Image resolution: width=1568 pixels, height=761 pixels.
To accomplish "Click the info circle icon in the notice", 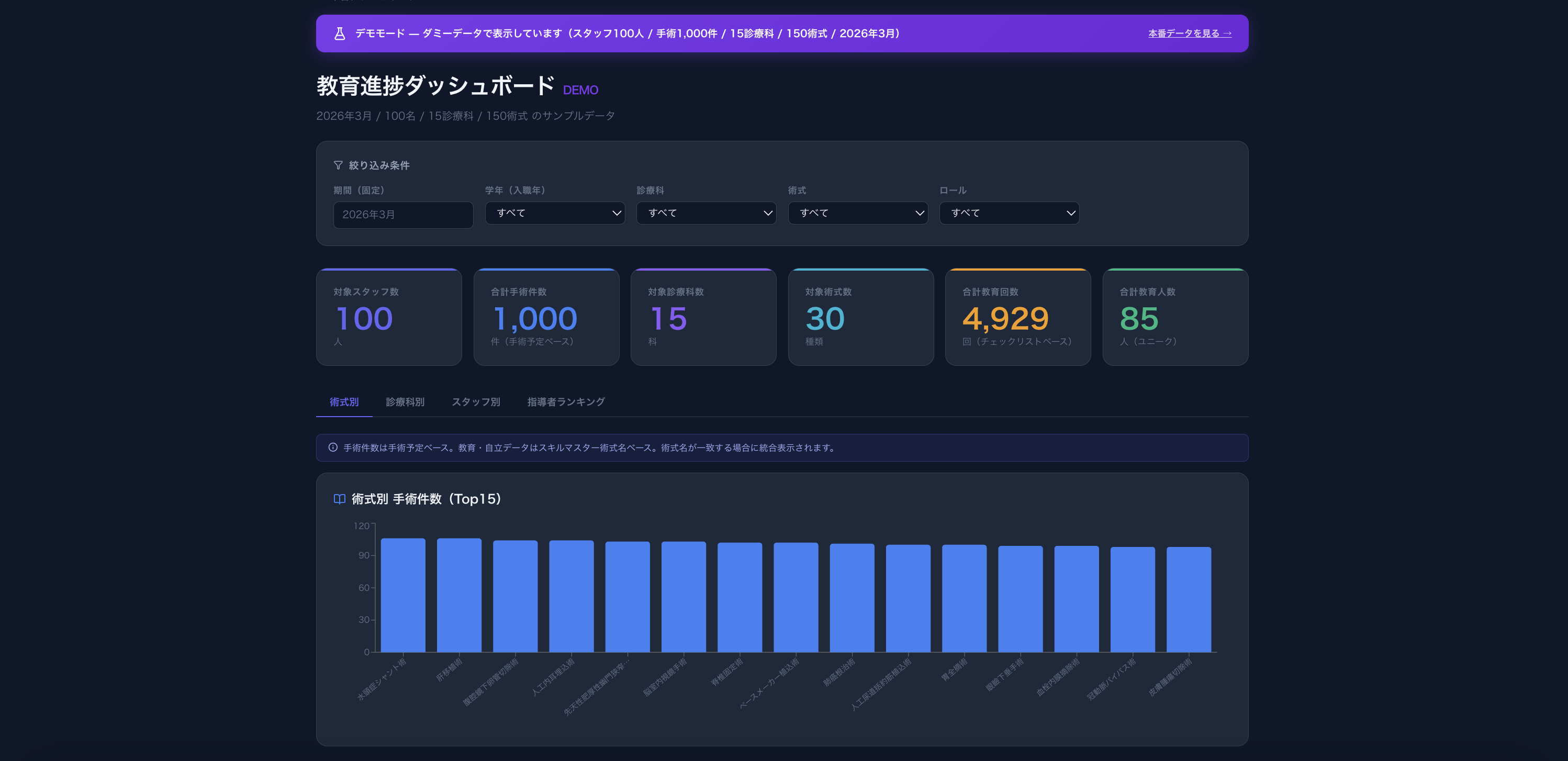I will point(333,447).
